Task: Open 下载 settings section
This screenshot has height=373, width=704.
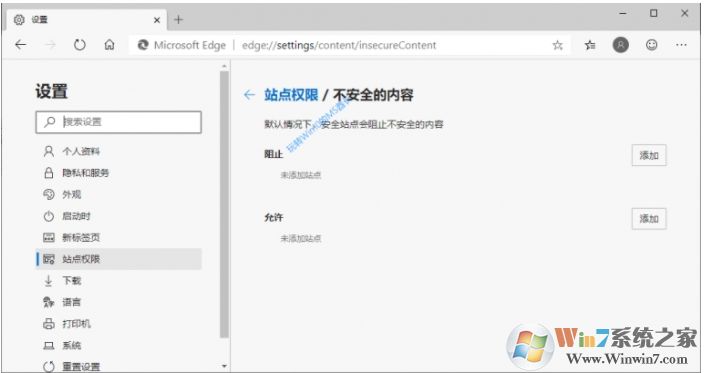Action: (x=119, y=281)
